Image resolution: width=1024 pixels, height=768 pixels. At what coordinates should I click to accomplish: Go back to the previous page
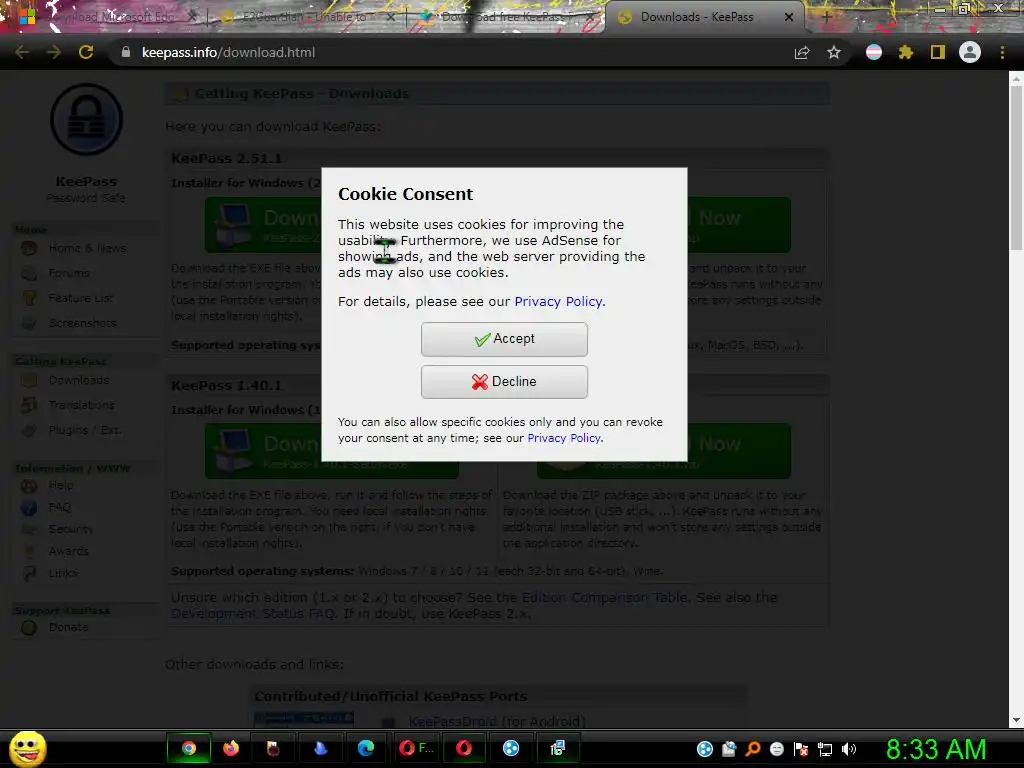(x=22, y=52)
